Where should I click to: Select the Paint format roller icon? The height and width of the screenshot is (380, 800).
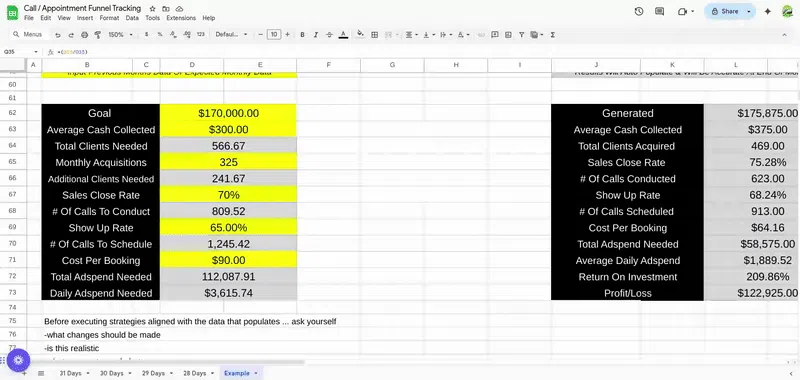pyautogui.click(x=97, y=35)
